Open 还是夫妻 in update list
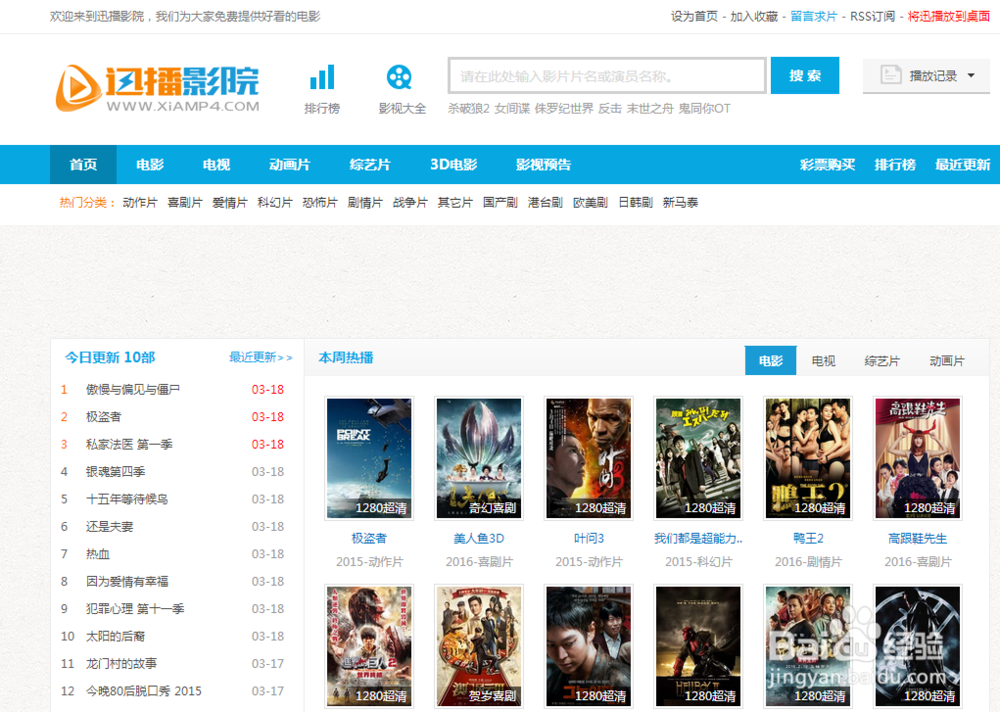The image size is (1000, 712). (x=110, y=526)
